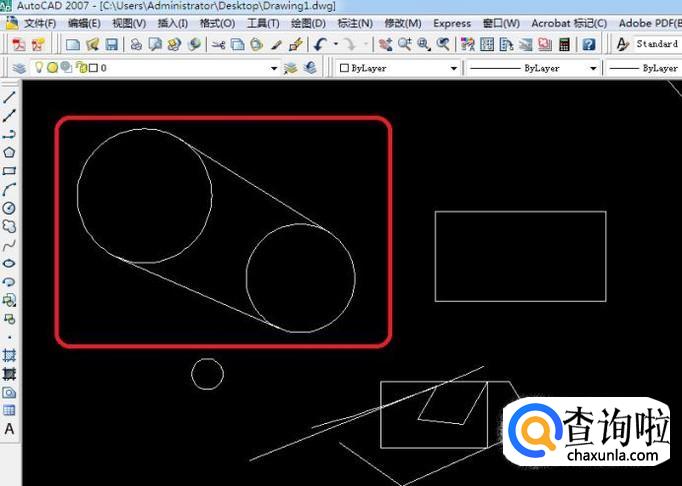Click the Zoom Window tool

coord(424,44)
